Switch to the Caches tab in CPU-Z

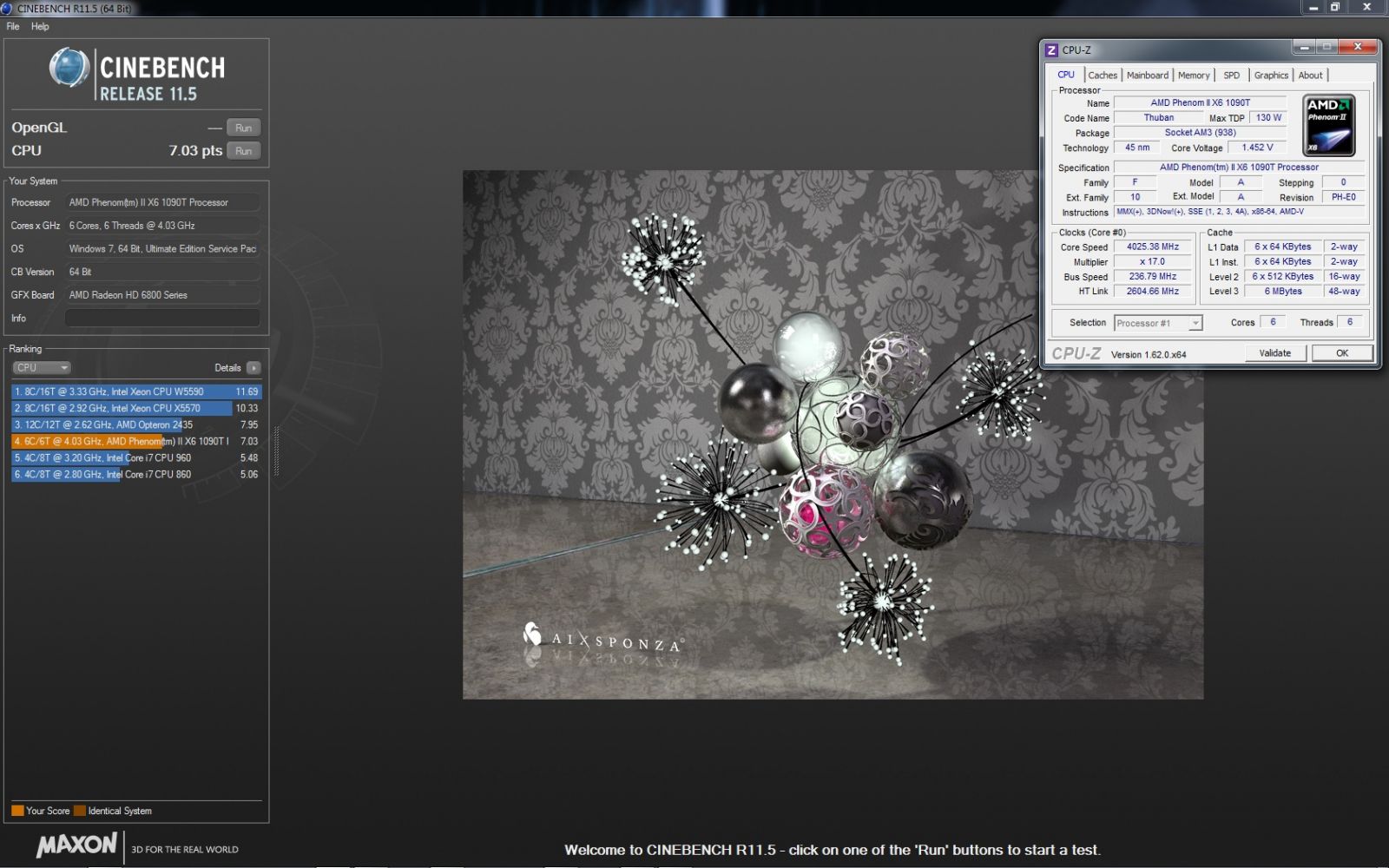[1103, 76]
